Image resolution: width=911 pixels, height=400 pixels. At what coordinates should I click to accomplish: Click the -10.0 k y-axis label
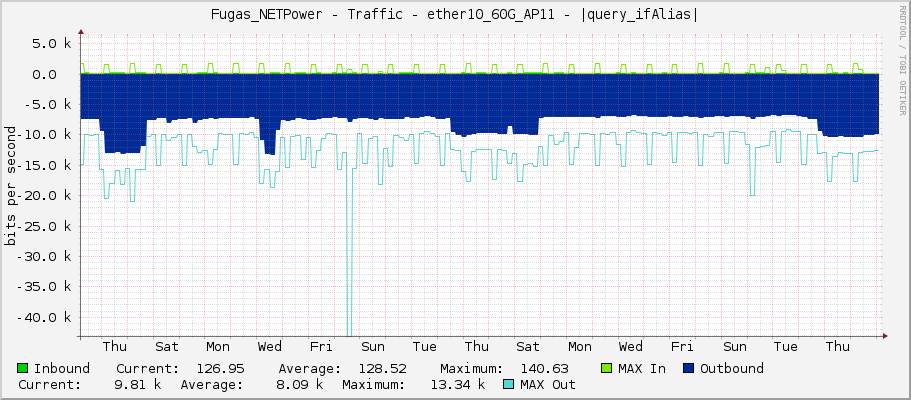(42, 135)
